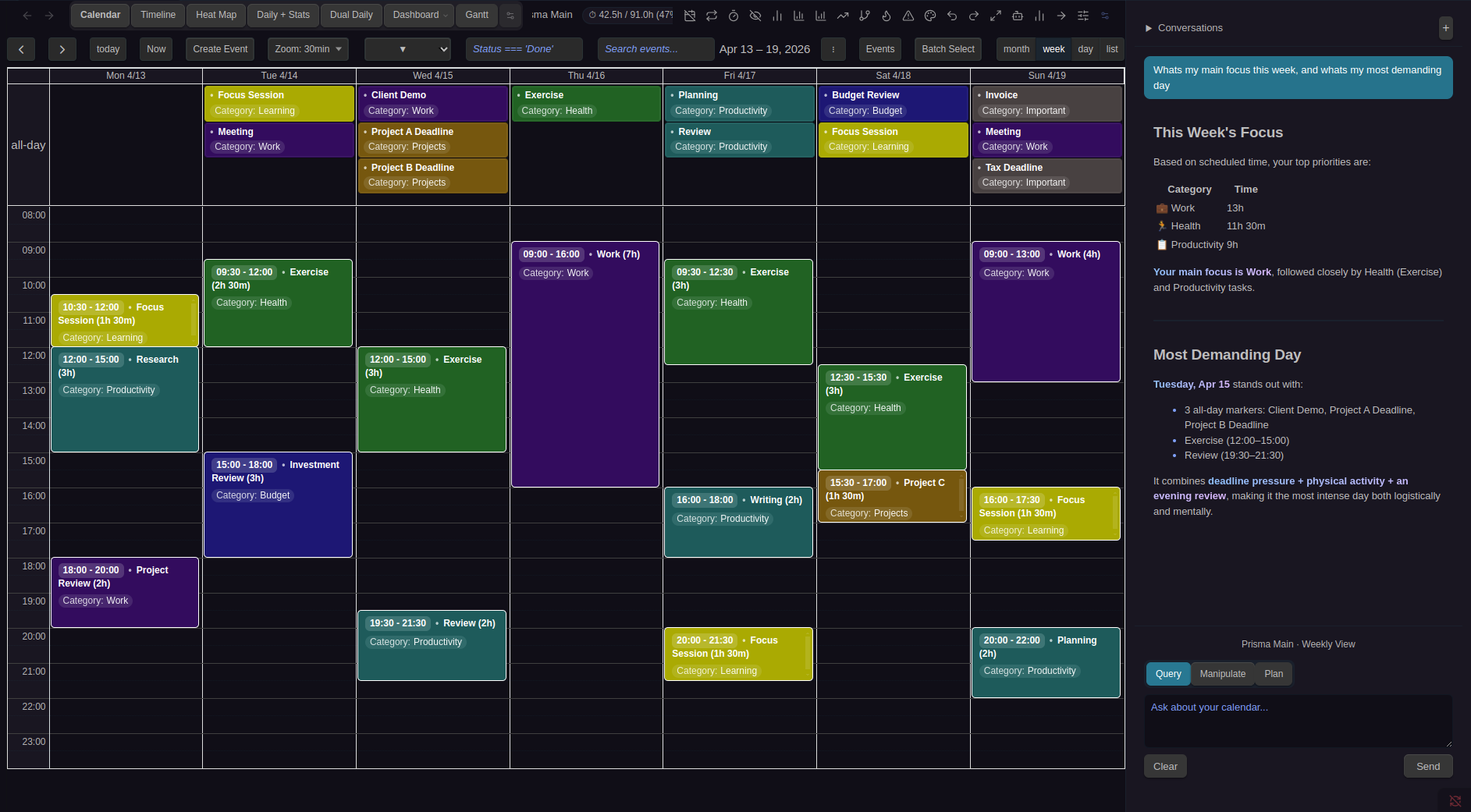Click the trending-line analytics icon
1471x812 pixels.
coord(844,16)
